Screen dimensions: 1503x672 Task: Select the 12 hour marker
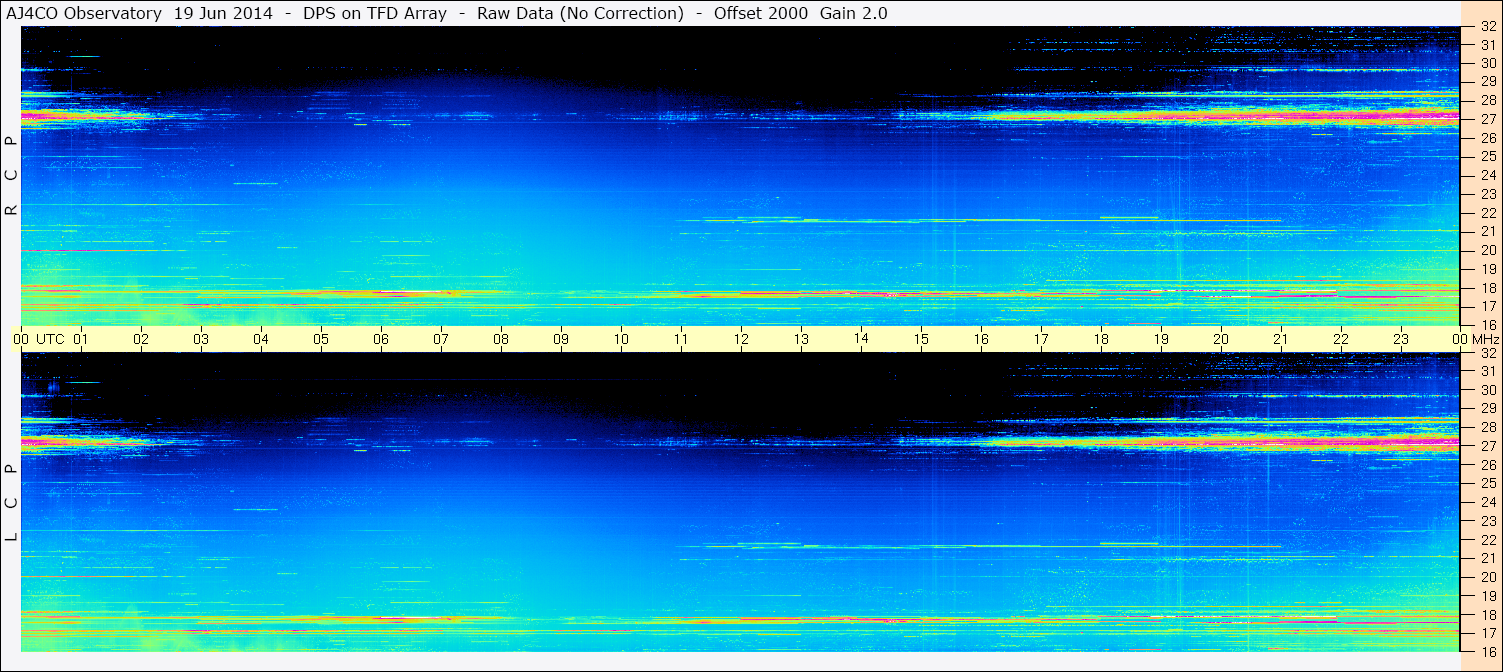coord(741,339)
